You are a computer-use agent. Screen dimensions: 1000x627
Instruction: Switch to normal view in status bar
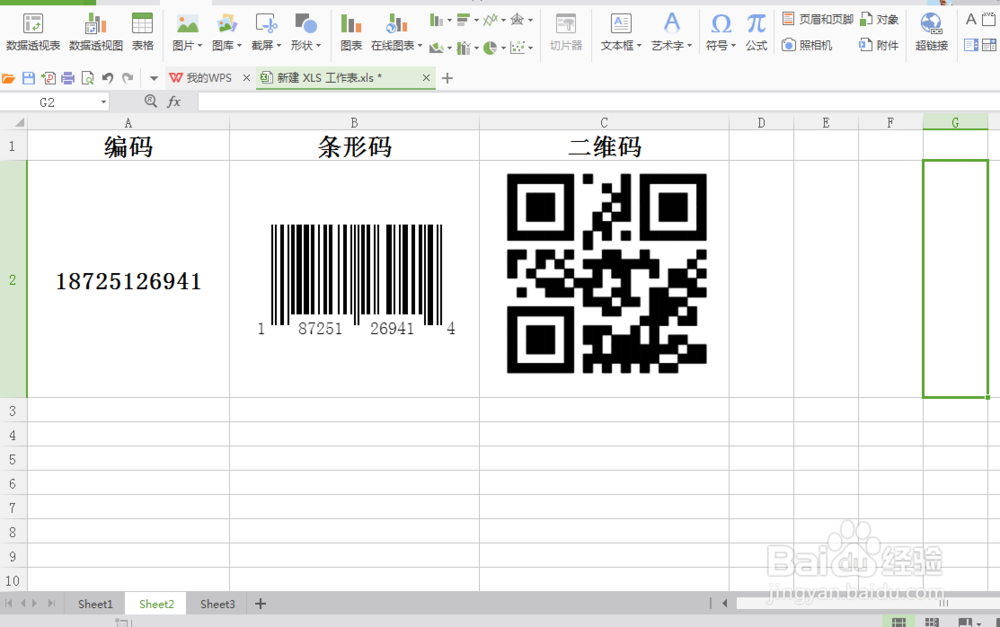coord(899,622)
